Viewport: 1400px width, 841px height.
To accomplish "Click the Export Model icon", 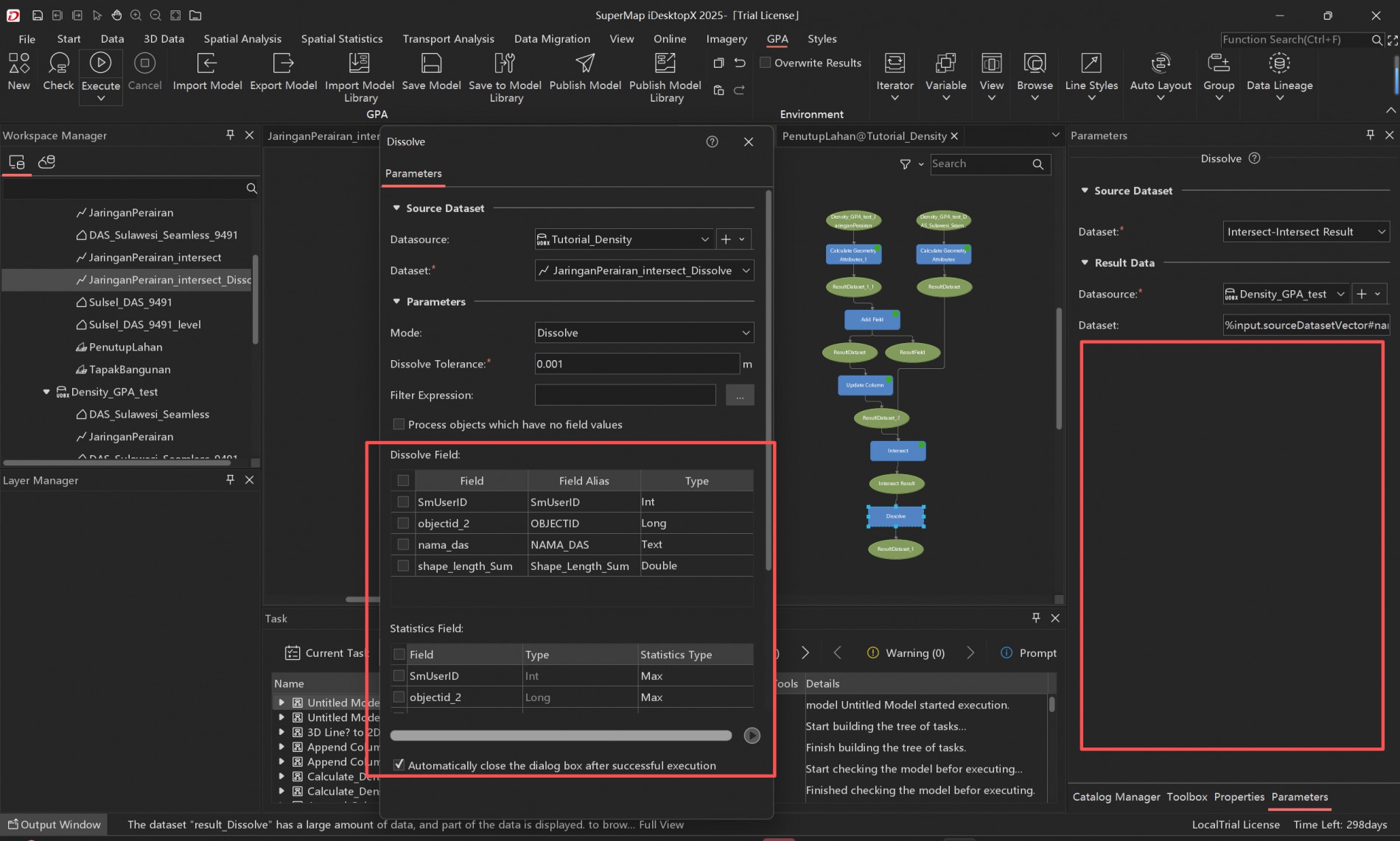I will click(x=283, y=63).
